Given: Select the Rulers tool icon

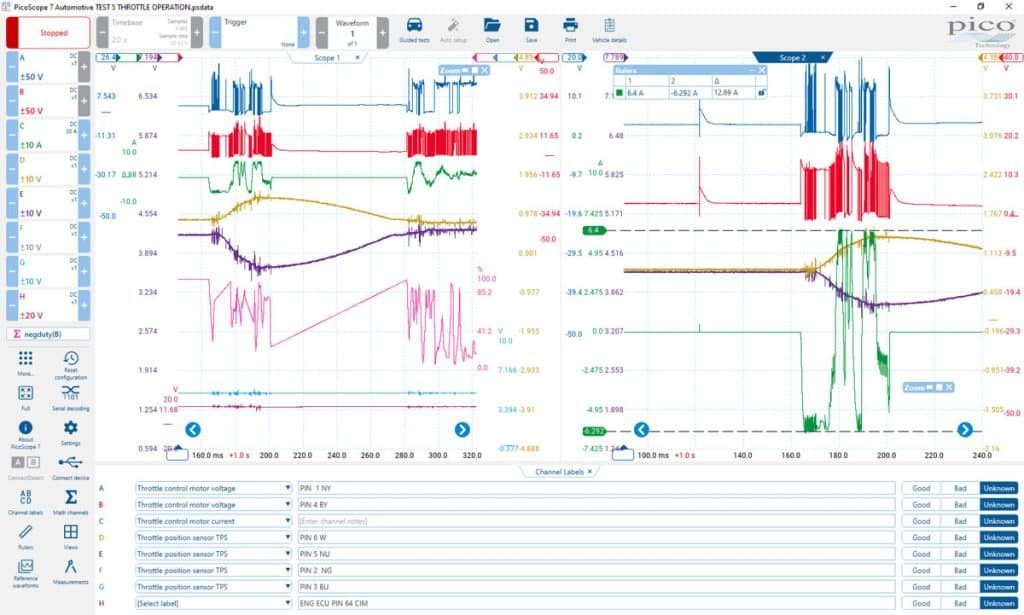Looking at the screenshot, I should pyautogui.click(x=25, y=532).
